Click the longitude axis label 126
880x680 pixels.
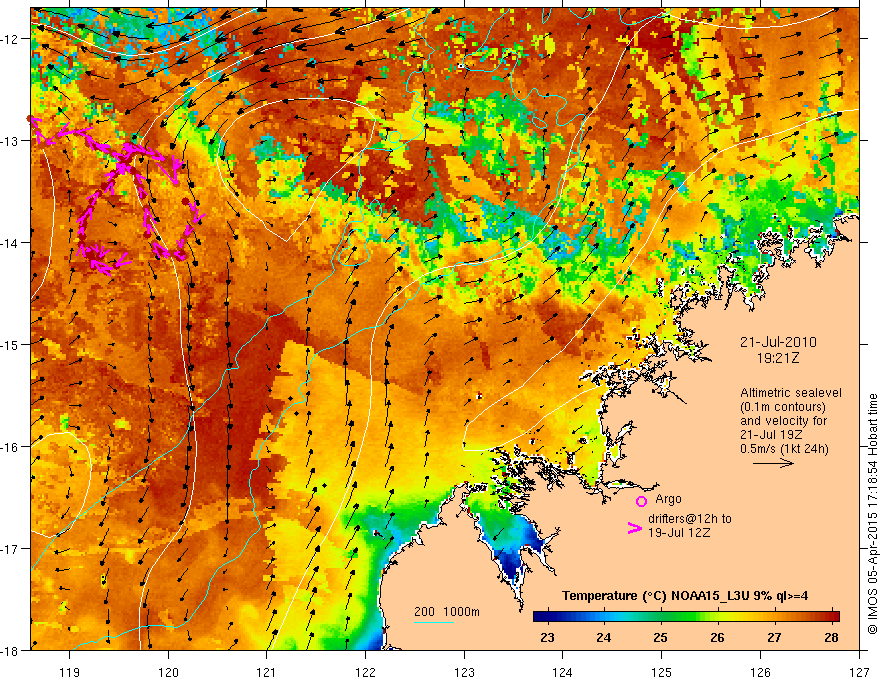click(x=760, y=672)
